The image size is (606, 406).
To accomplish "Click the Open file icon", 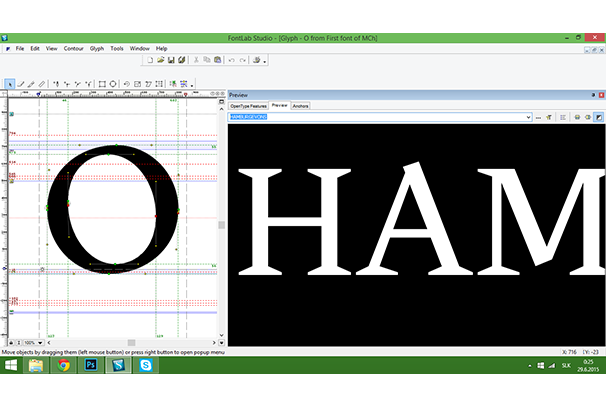I will coord(160,60).
